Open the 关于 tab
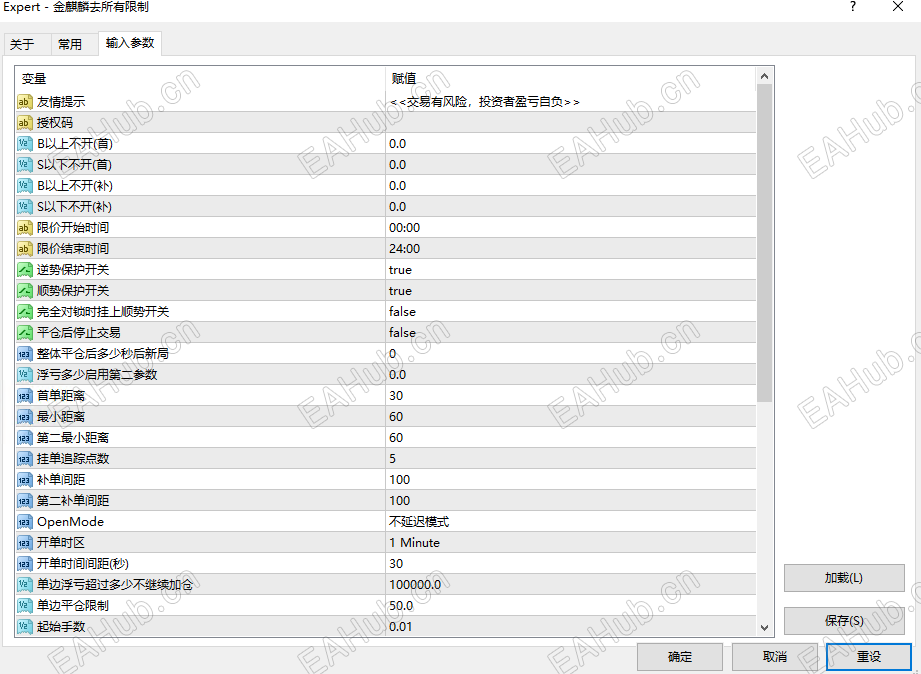Screen dimensions: 921x674 pos(26,43)
